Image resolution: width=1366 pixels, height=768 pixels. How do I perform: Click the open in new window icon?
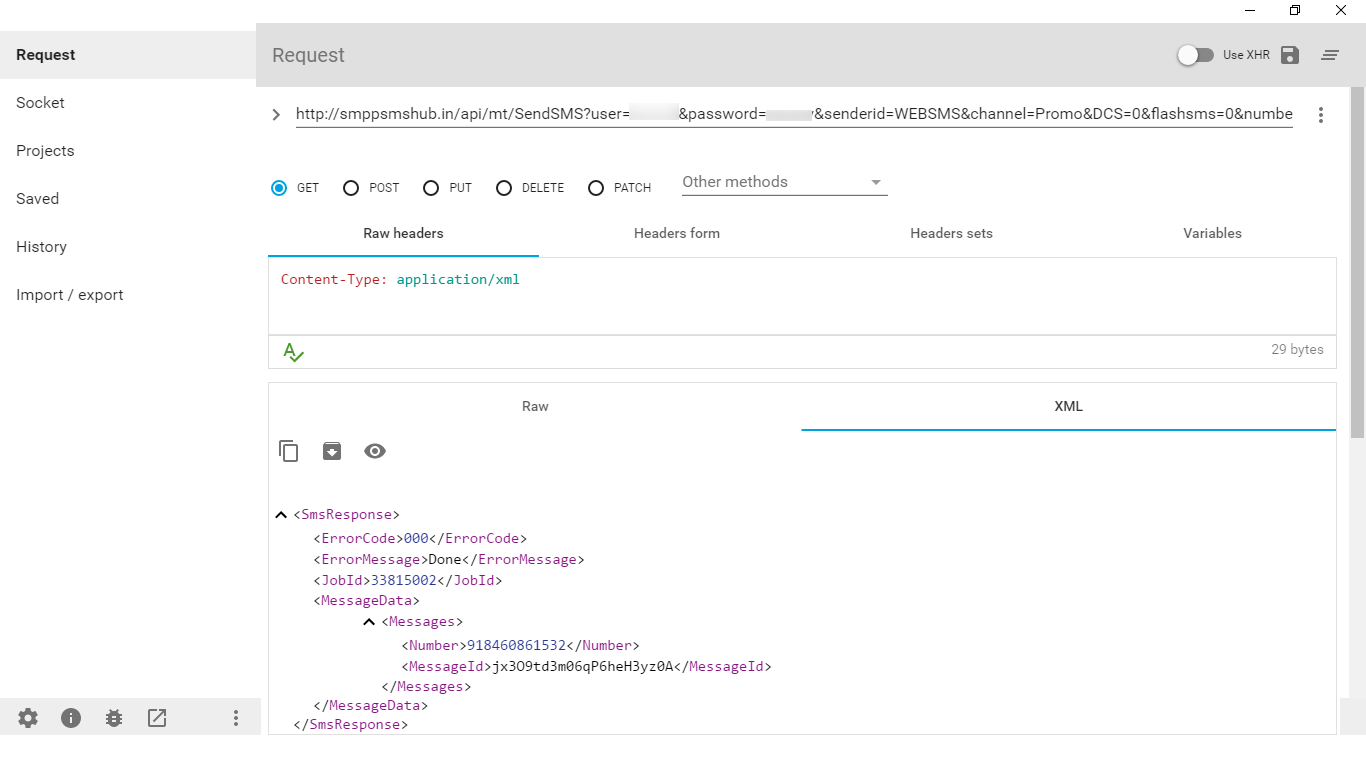click(157, 718)
